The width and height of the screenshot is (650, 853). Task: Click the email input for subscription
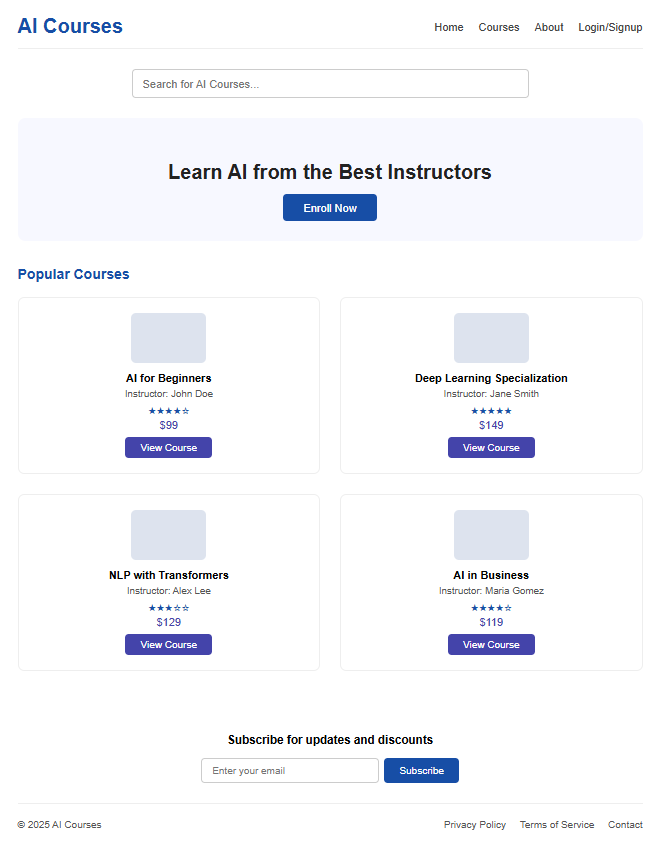tap(290, 771)
